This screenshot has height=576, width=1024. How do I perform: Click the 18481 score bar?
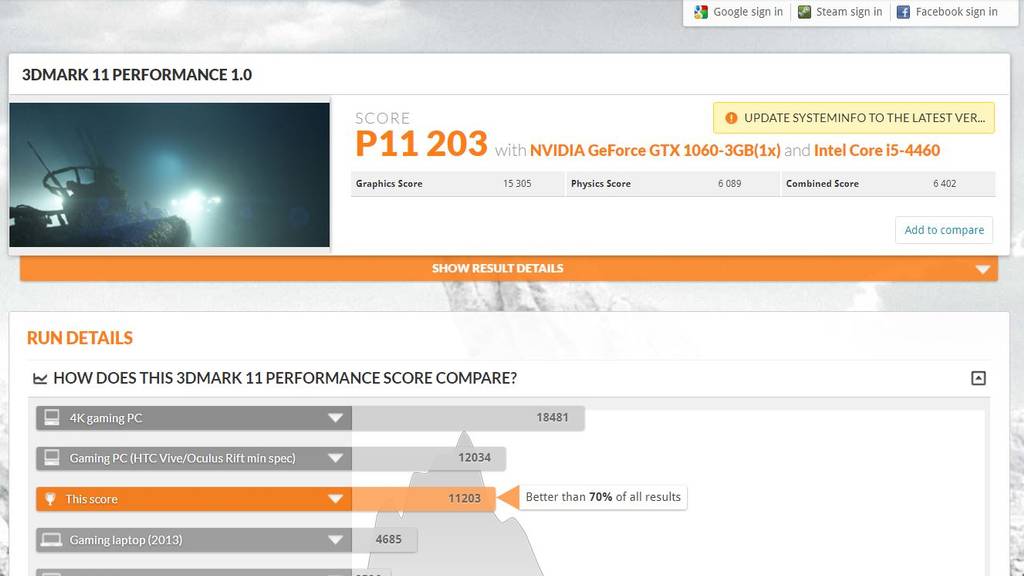[x=468, y=417]
